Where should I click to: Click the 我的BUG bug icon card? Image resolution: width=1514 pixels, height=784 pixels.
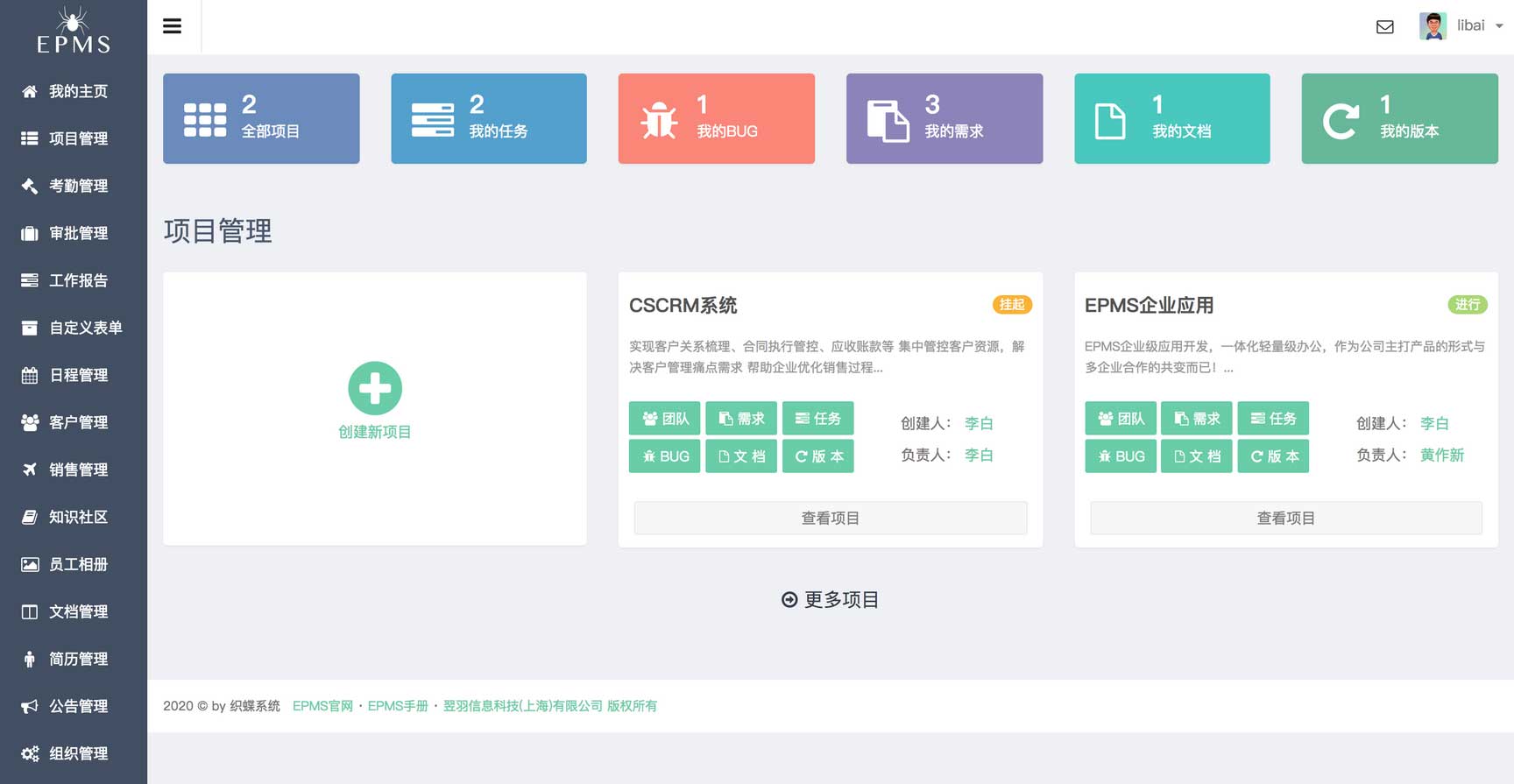coord(717,118)
